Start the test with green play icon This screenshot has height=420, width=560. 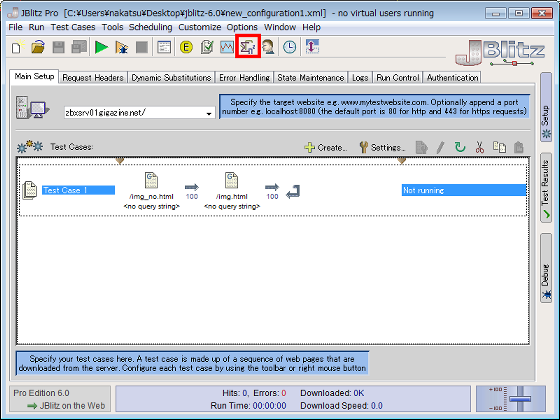click(x=101, y=47)
